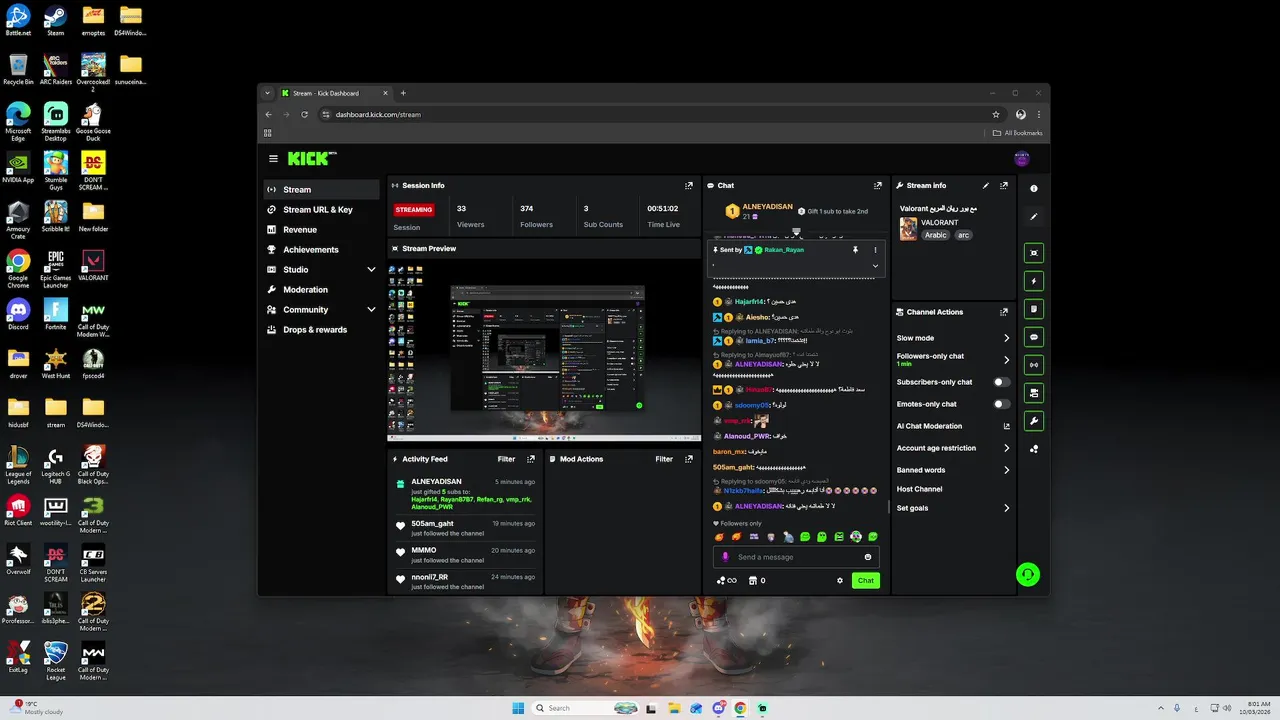Click Host Channel
The image size is (1280, 720).
pyautogui.click(x=920, y=489)
